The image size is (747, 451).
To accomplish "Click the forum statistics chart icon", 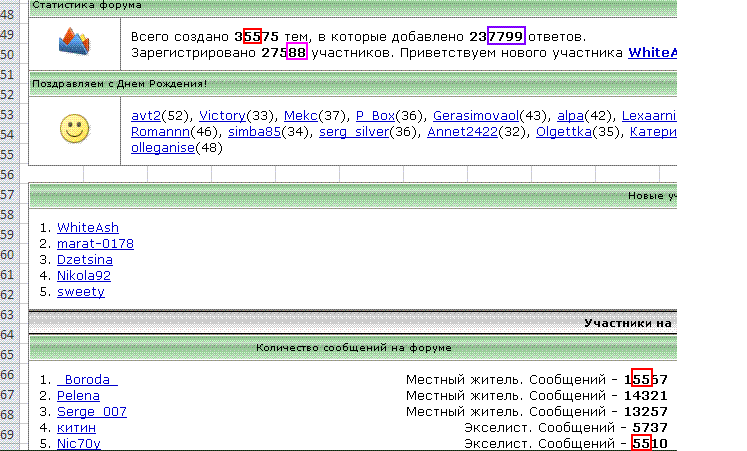I will pos(74,41).
